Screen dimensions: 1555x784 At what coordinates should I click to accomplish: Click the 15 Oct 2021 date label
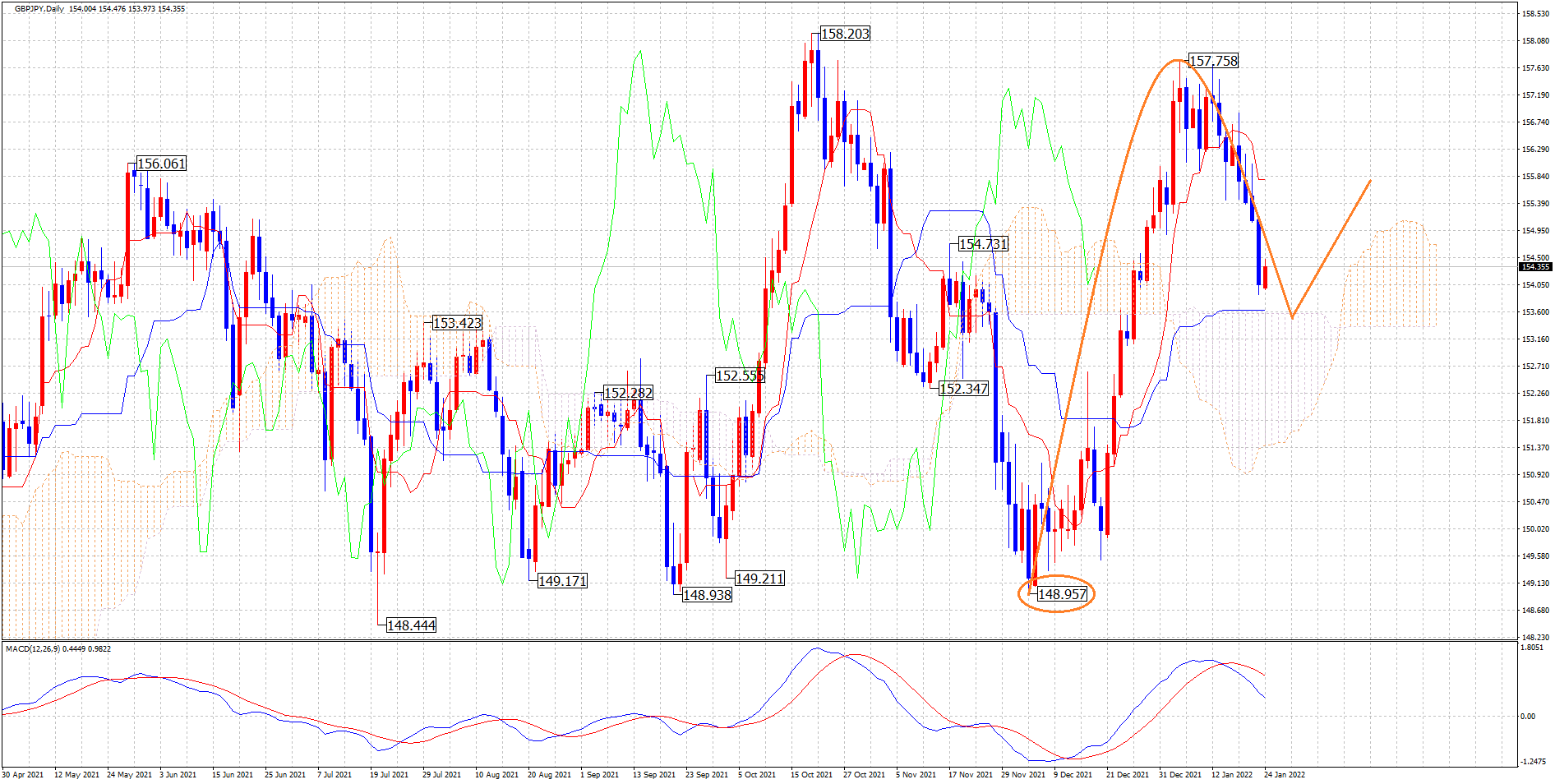(810, 775)
